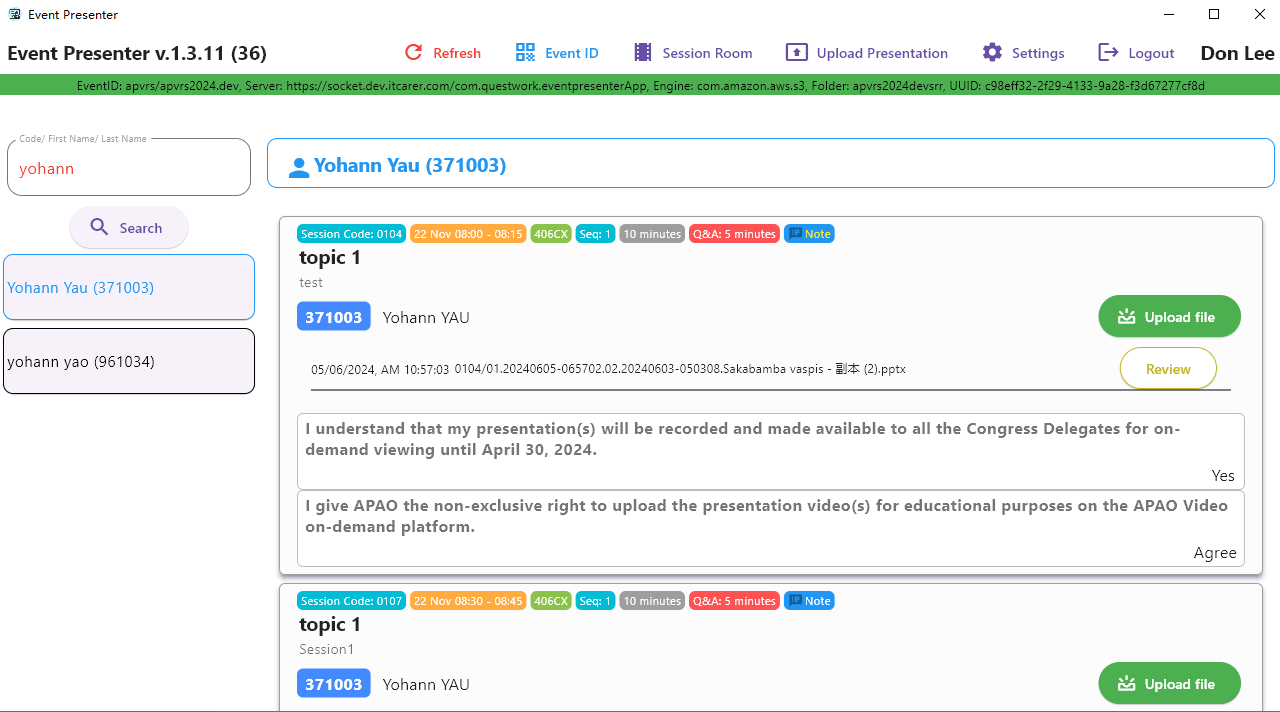This screenshot has height=712, width=1280.
Task: Click the Code/First Name/Last Name search field
Action: (x=129, y=168)
